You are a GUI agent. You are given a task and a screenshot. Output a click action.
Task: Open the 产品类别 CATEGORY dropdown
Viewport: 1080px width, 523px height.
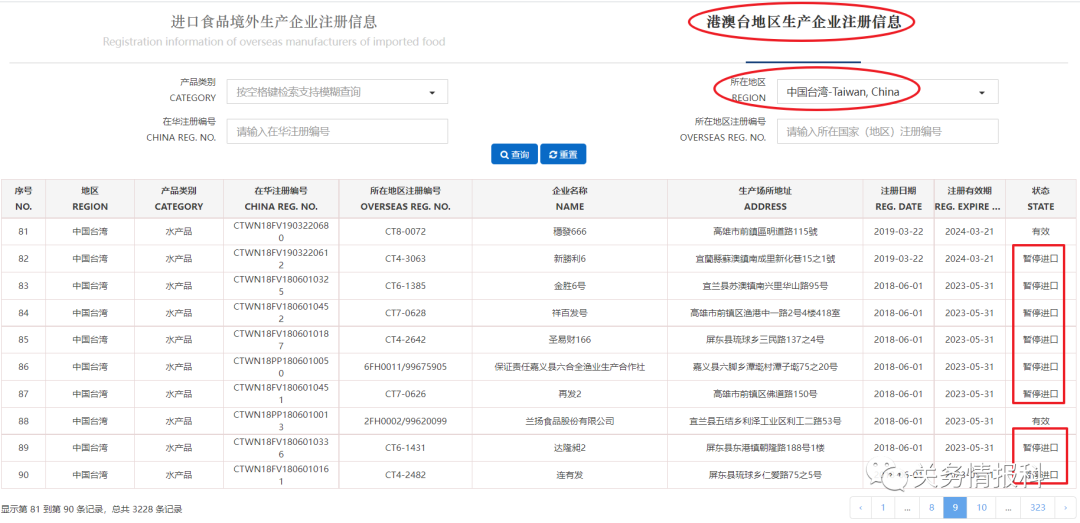coord(337,92)
